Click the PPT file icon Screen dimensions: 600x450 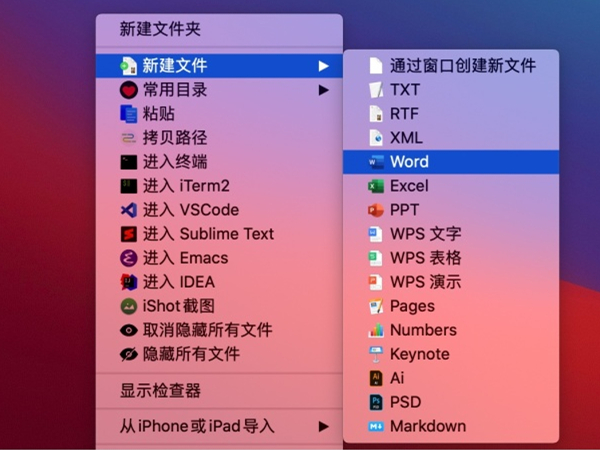pyautogui.click(x=375, y=210)
